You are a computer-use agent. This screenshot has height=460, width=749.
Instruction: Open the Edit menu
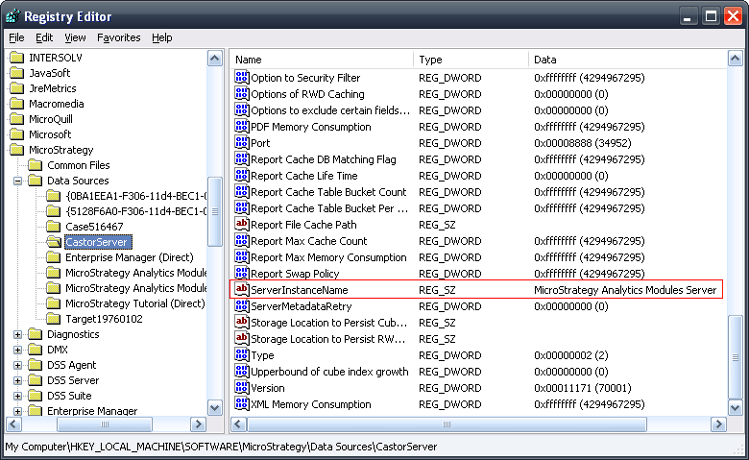click(44, 38)
